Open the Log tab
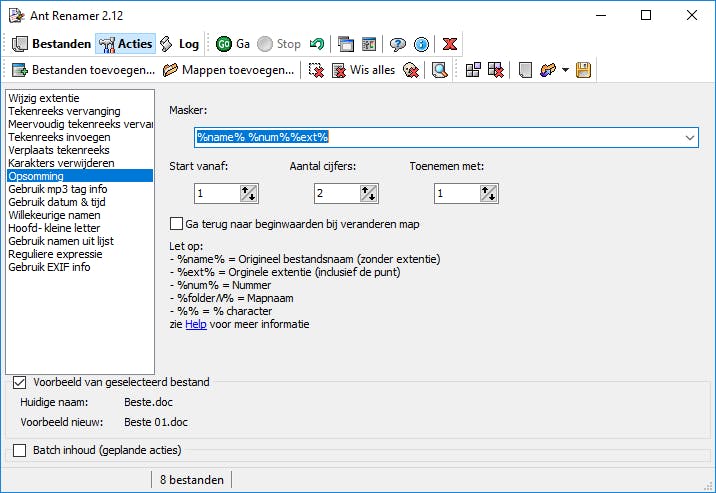The width and height of the screenshot is (716, 493). (180, 44)
